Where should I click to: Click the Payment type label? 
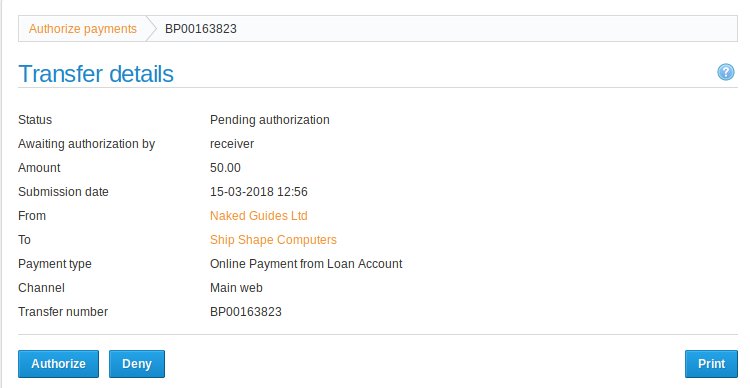point(55,264)
